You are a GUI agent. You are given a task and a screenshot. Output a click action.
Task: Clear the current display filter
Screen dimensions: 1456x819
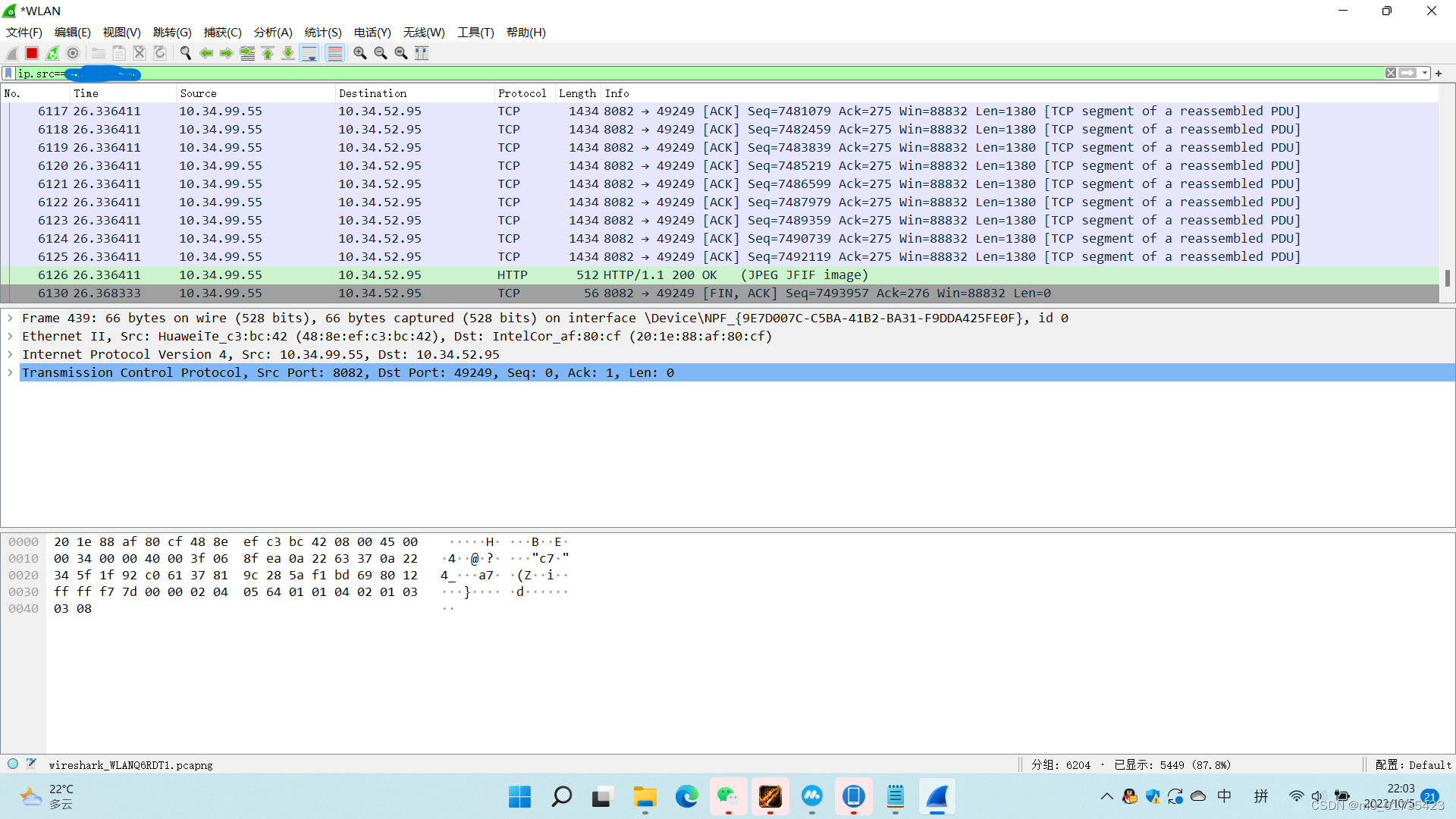[1391, 73]
